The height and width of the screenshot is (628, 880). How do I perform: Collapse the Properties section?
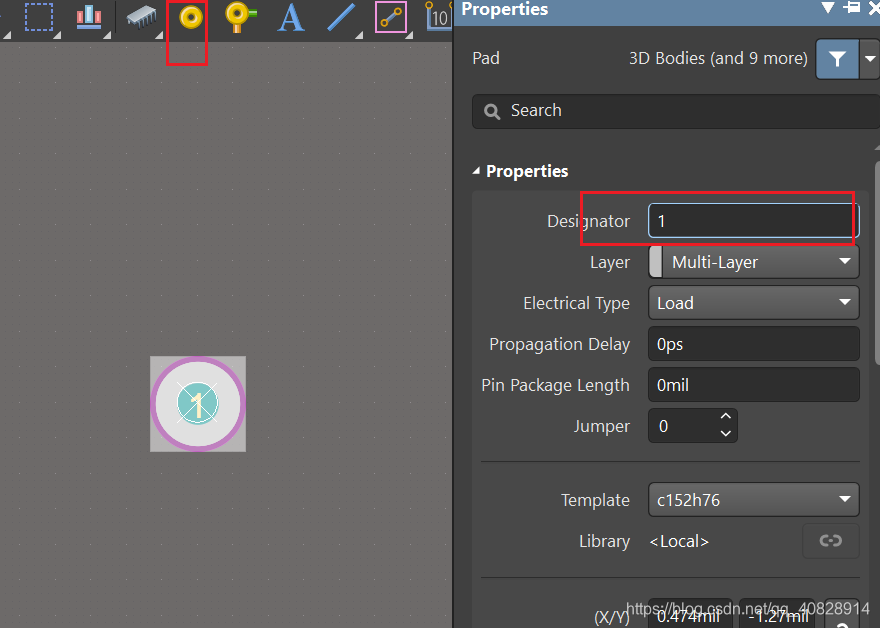click(476, 171)
